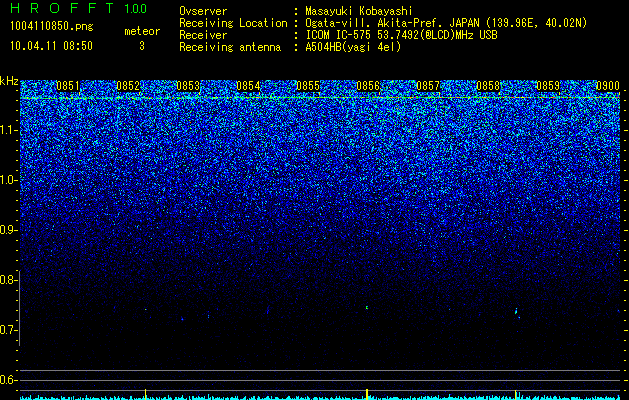Viewport: 629px width, 400px height.
Task: Select observer name Masayuki Kobayashi
Action: (x=359, y=11)
